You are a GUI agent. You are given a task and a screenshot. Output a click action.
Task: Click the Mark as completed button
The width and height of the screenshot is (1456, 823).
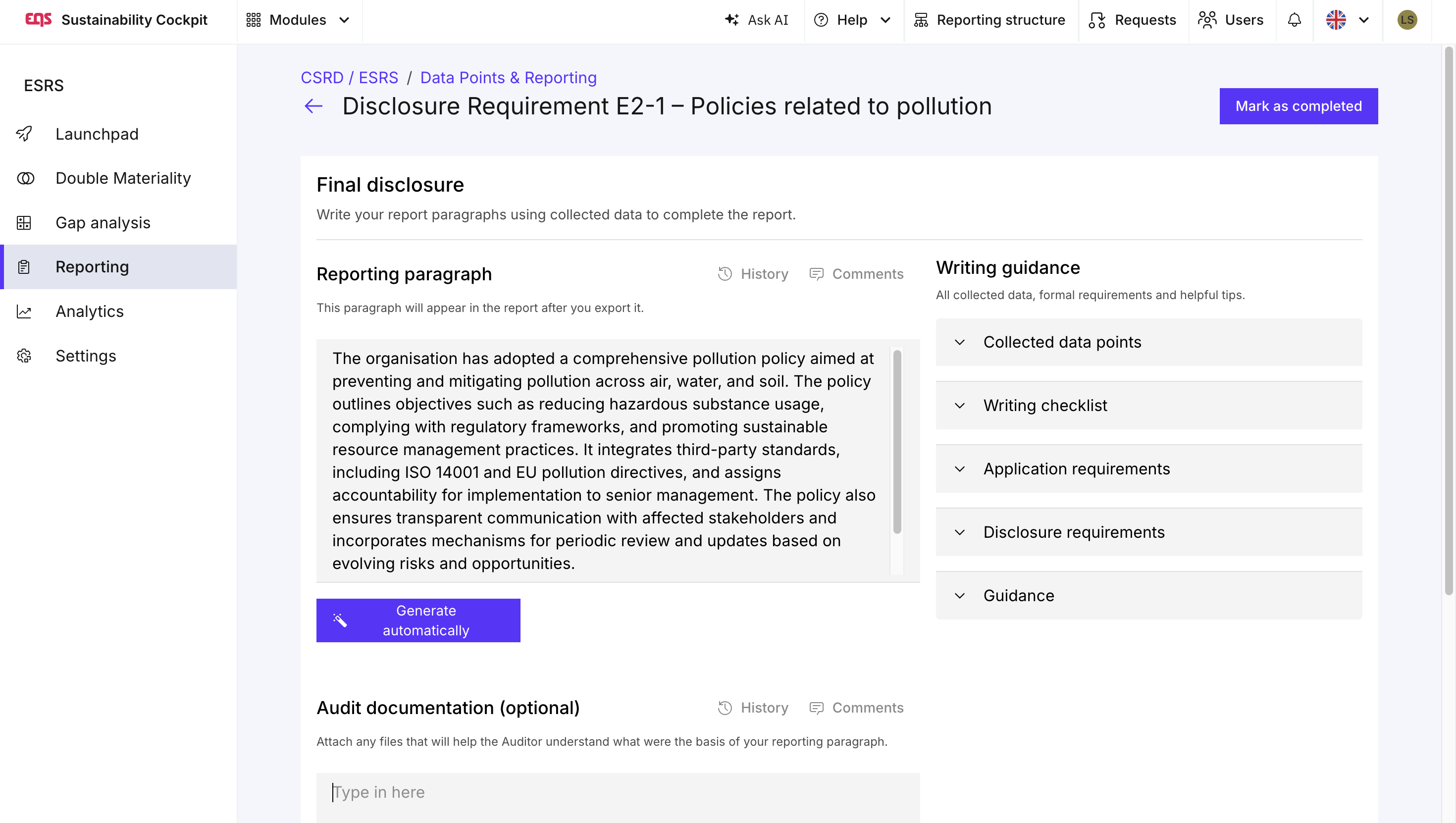click(x=1299, y=105)
